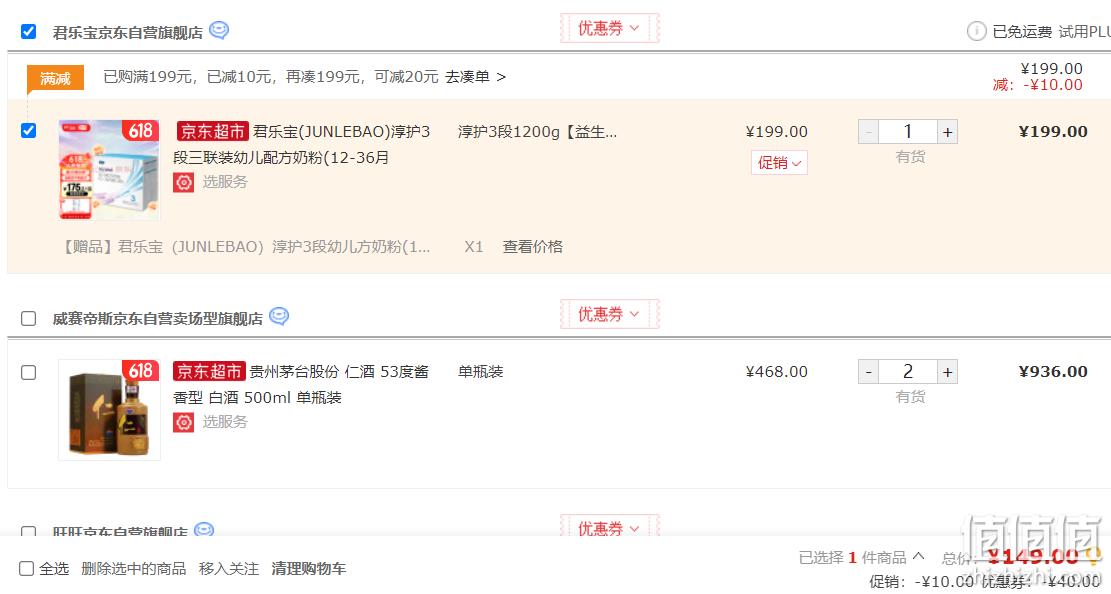
Task: Click service icon under 君乐宝 milk powder
Action: coord(184,182)
